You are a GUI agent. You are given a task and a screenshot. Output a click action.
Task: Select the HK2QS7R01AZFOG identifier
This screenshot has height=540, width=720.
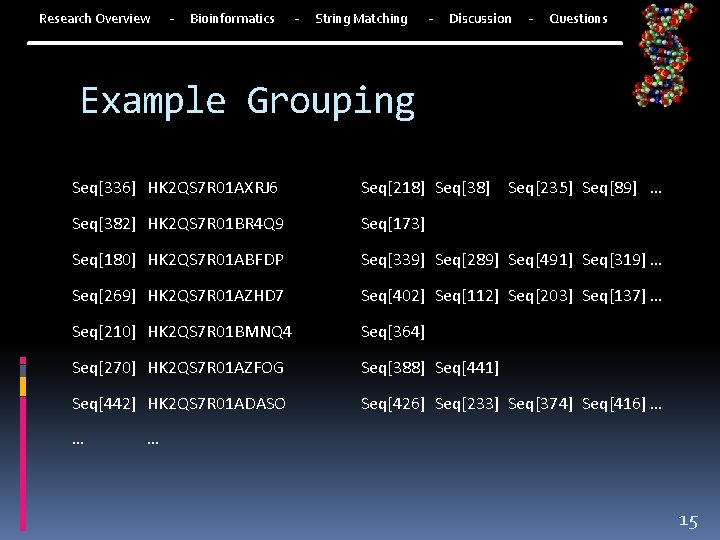click(x=216, y=368)
